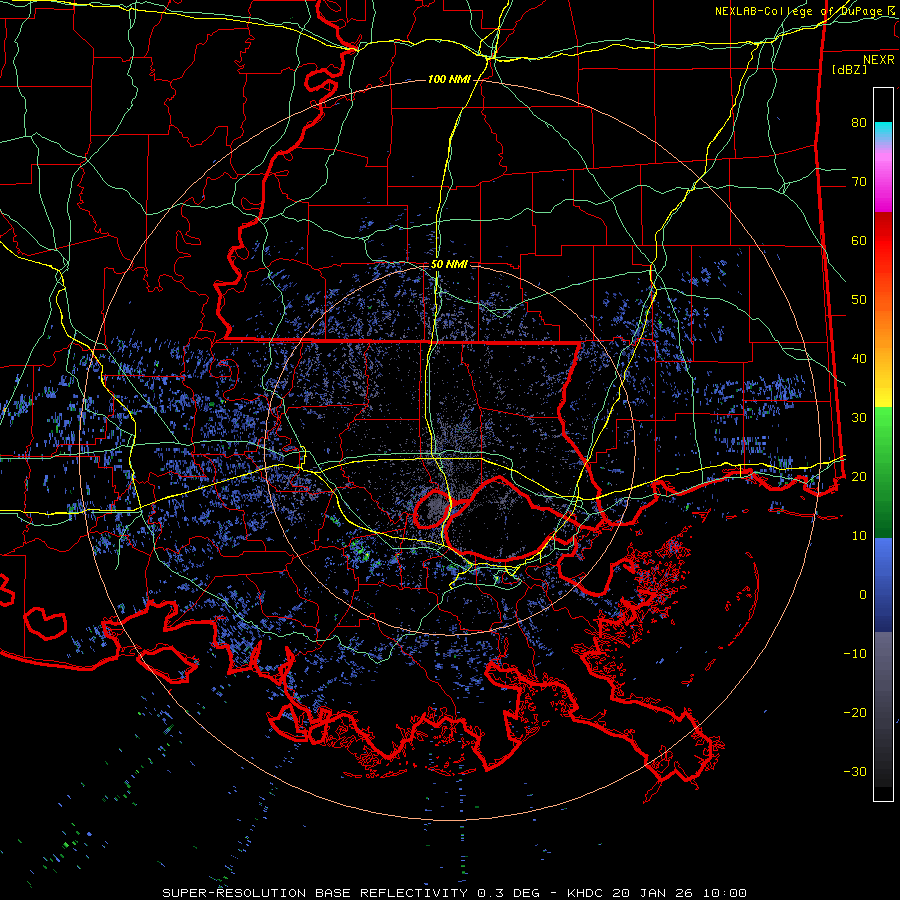This screenshot has width=900, height=900.
Task: Click the 30 value on the dBZ scale
Action: (x=859, y=418)
